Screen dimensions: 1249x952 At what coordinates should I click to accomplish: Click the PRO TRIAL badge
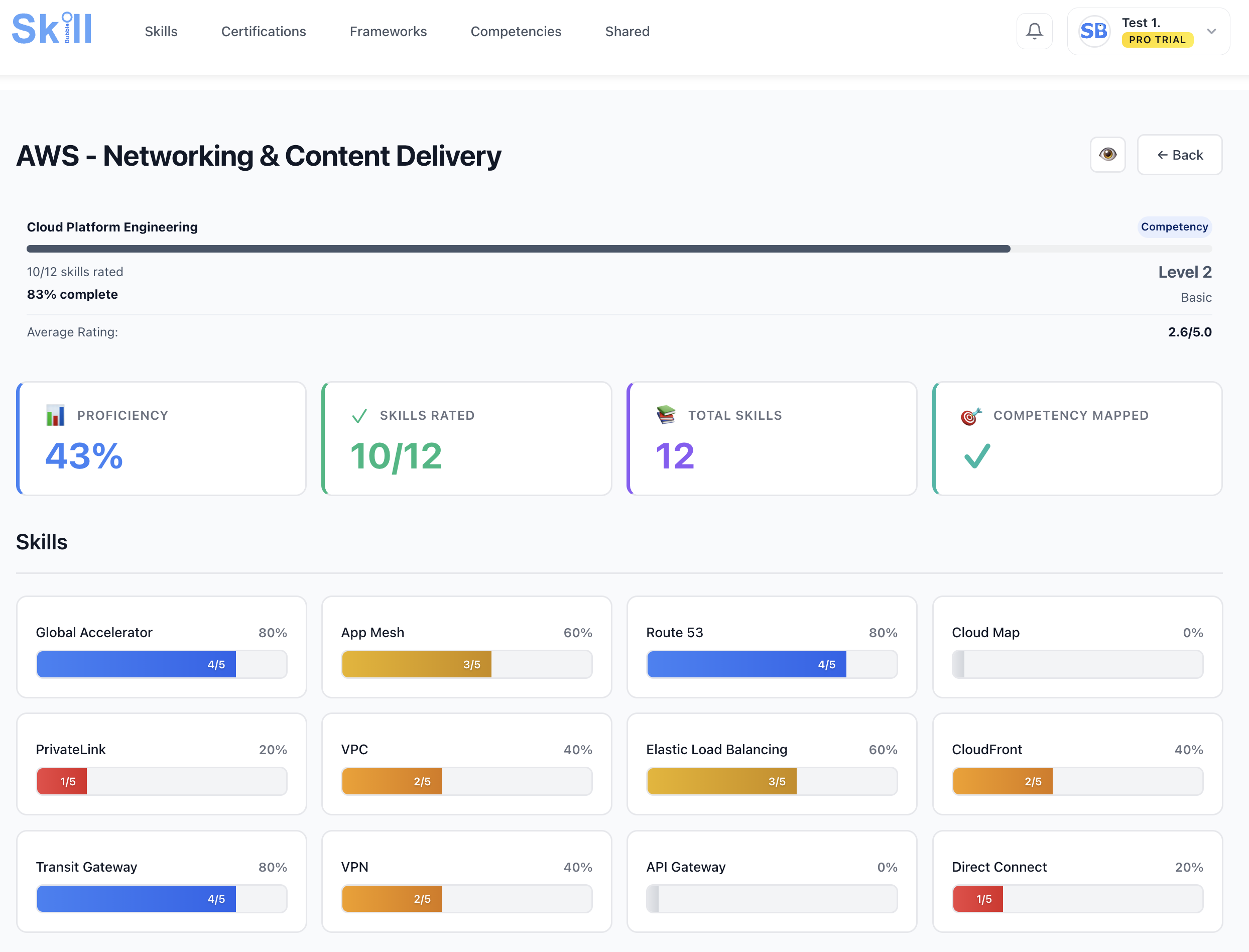1157,40
